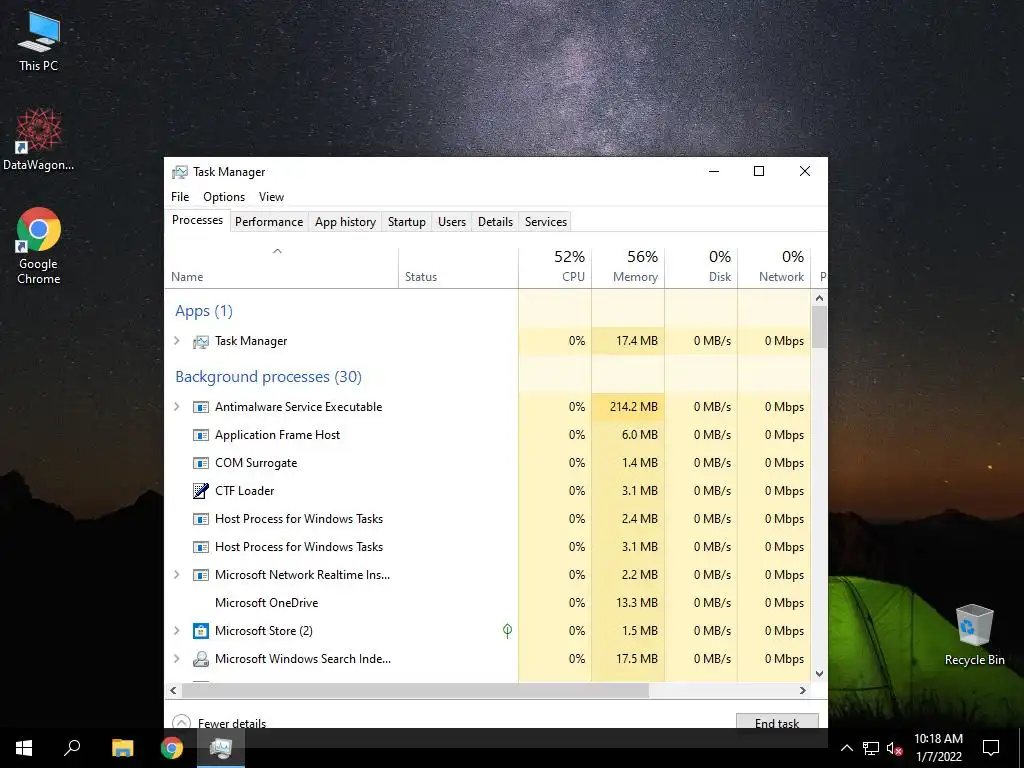Open This PC desktop icon
The image size is (1024, 768).
pos(39,42)
